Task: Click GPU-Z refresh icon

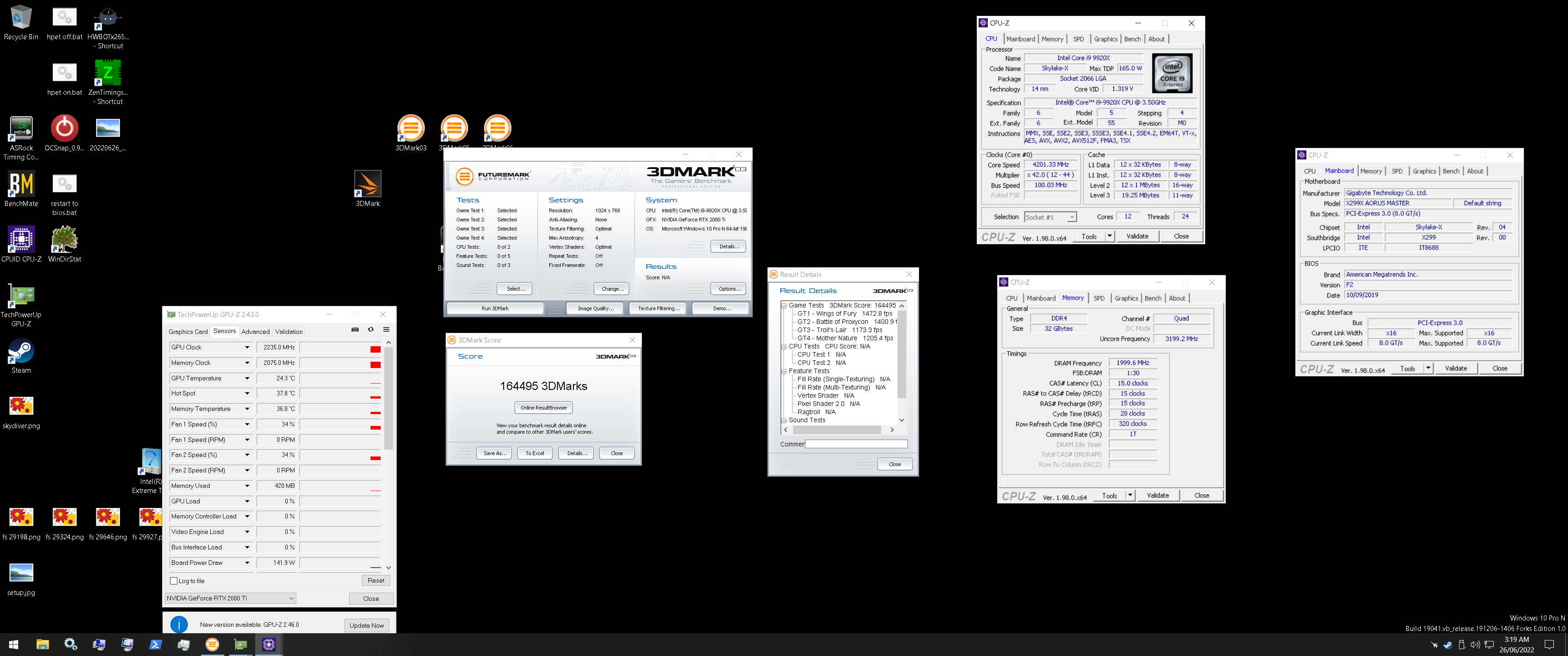Action: (x=371, y=329)
